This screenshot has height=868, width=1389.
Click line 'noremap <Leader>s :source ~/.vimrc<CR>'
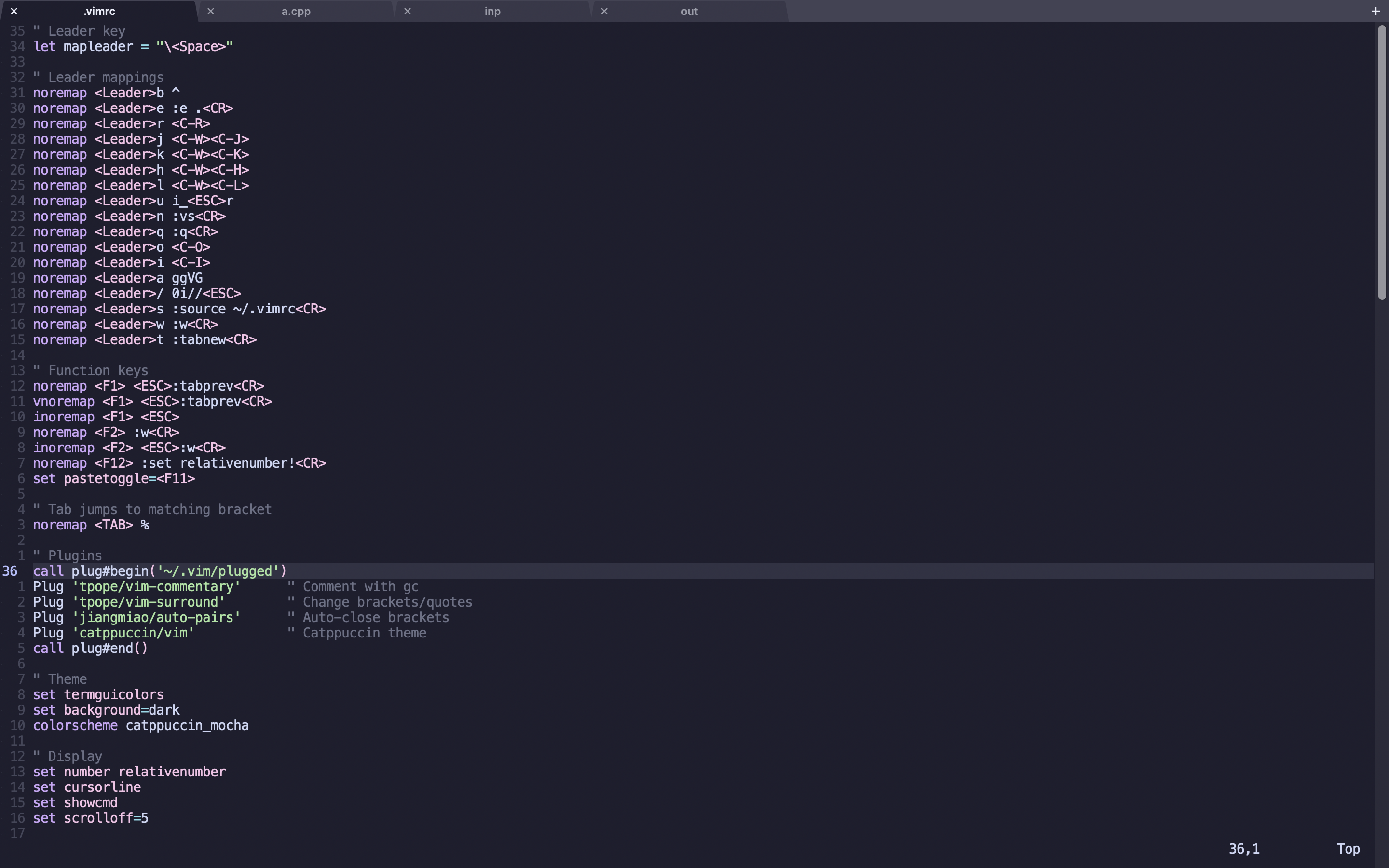179,309
